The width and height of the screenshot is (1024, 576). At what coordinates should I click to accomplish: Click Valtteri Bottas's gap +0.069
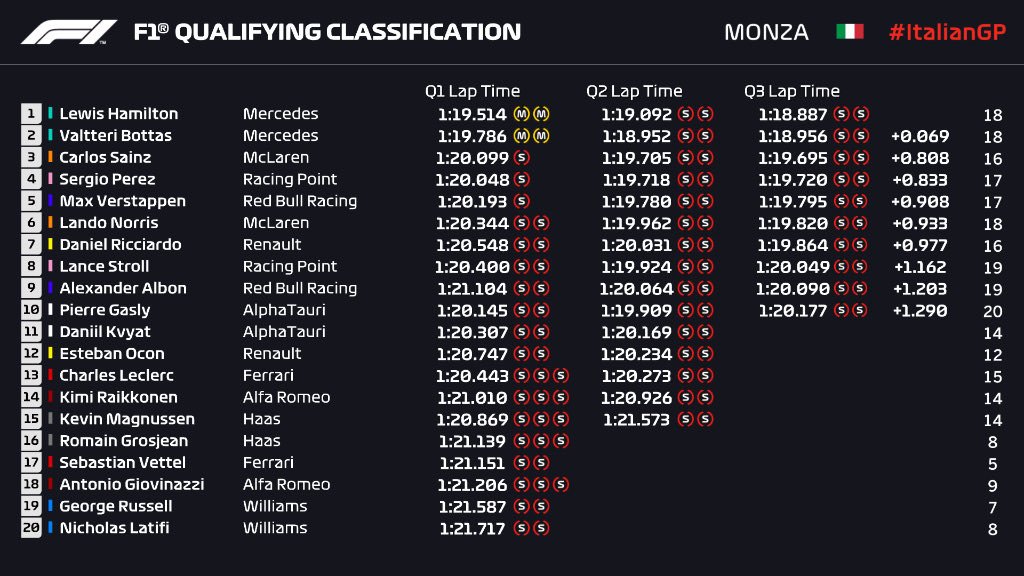(x=920, y=136)
